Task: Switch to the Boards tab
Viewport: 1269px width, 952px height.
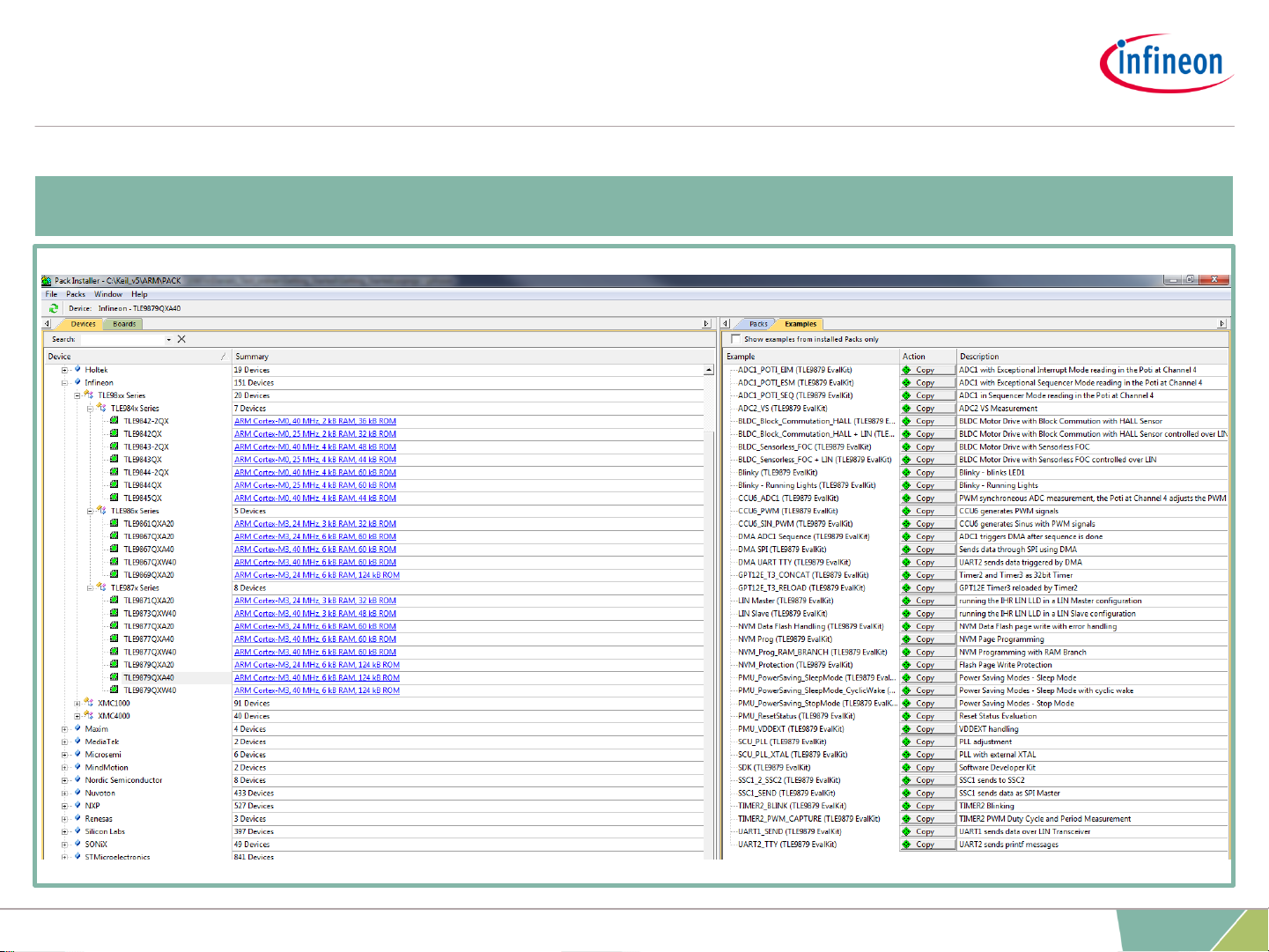Action: pos(124,324)
